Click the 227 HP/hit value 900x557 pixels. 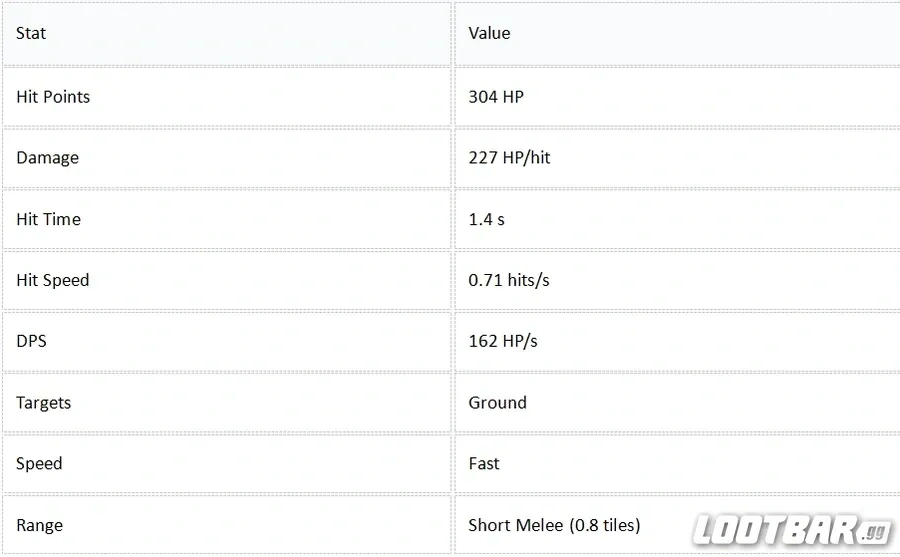[x=509, y=157]
